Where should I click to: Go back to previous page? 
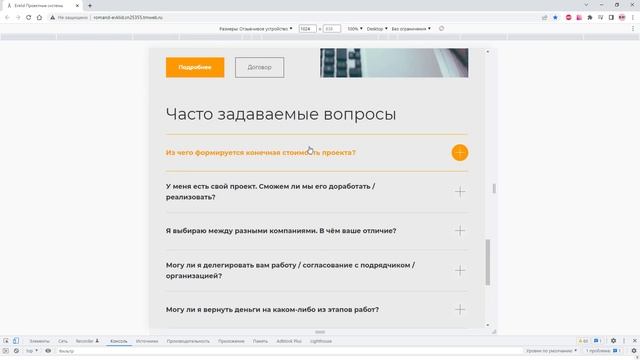pos(7,18)
